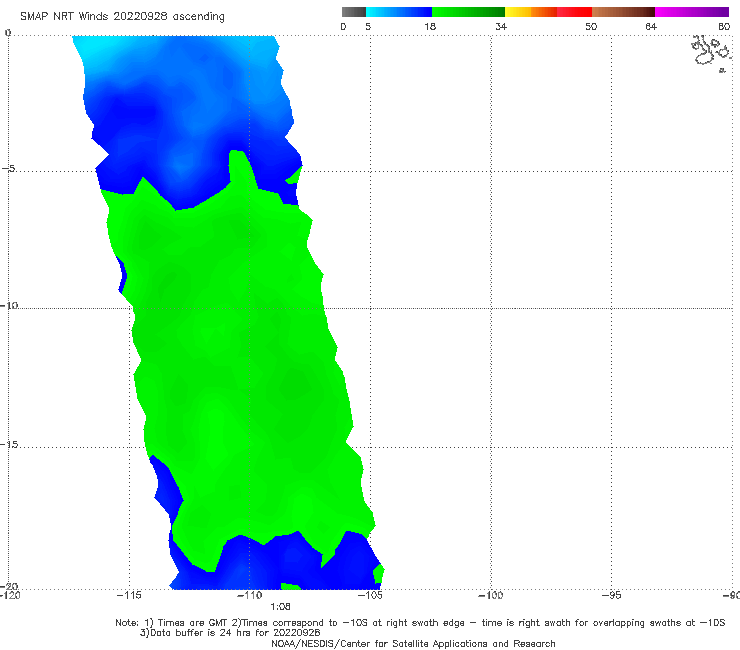The height and width of the screenshot is (650, 740).
Task: Click the longitude label '-115'
Action: click(x=129, y=595)
